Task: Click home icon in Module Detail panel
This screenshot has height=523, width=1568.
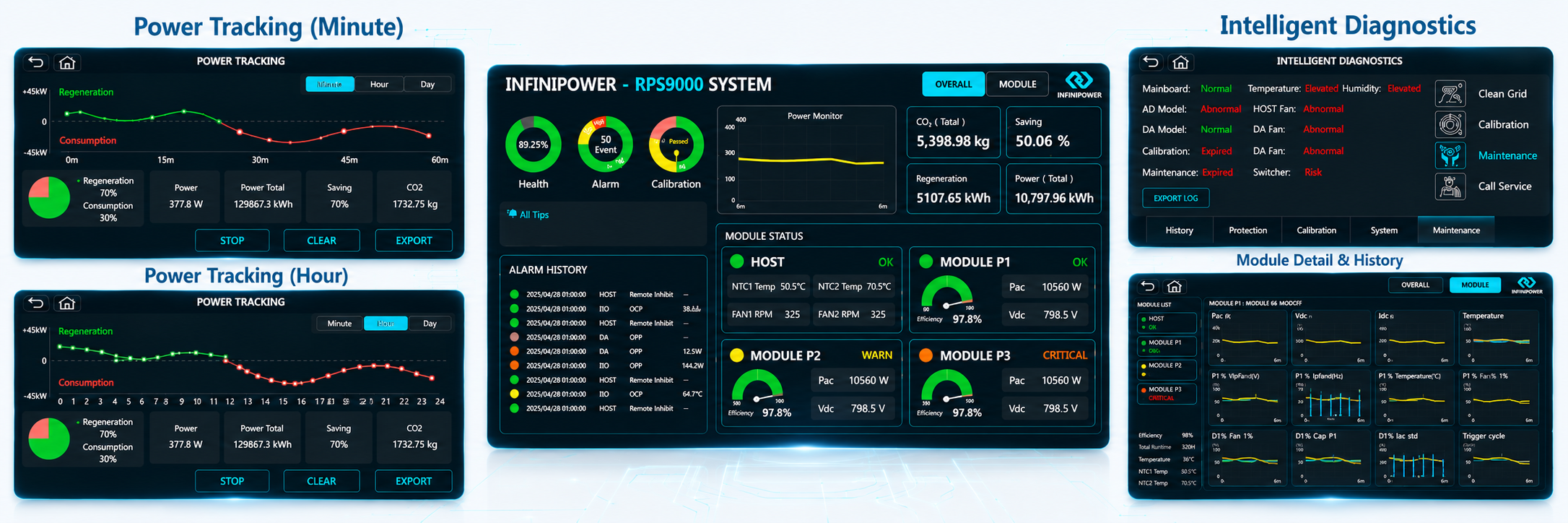Action: [x=1175, y=286]
